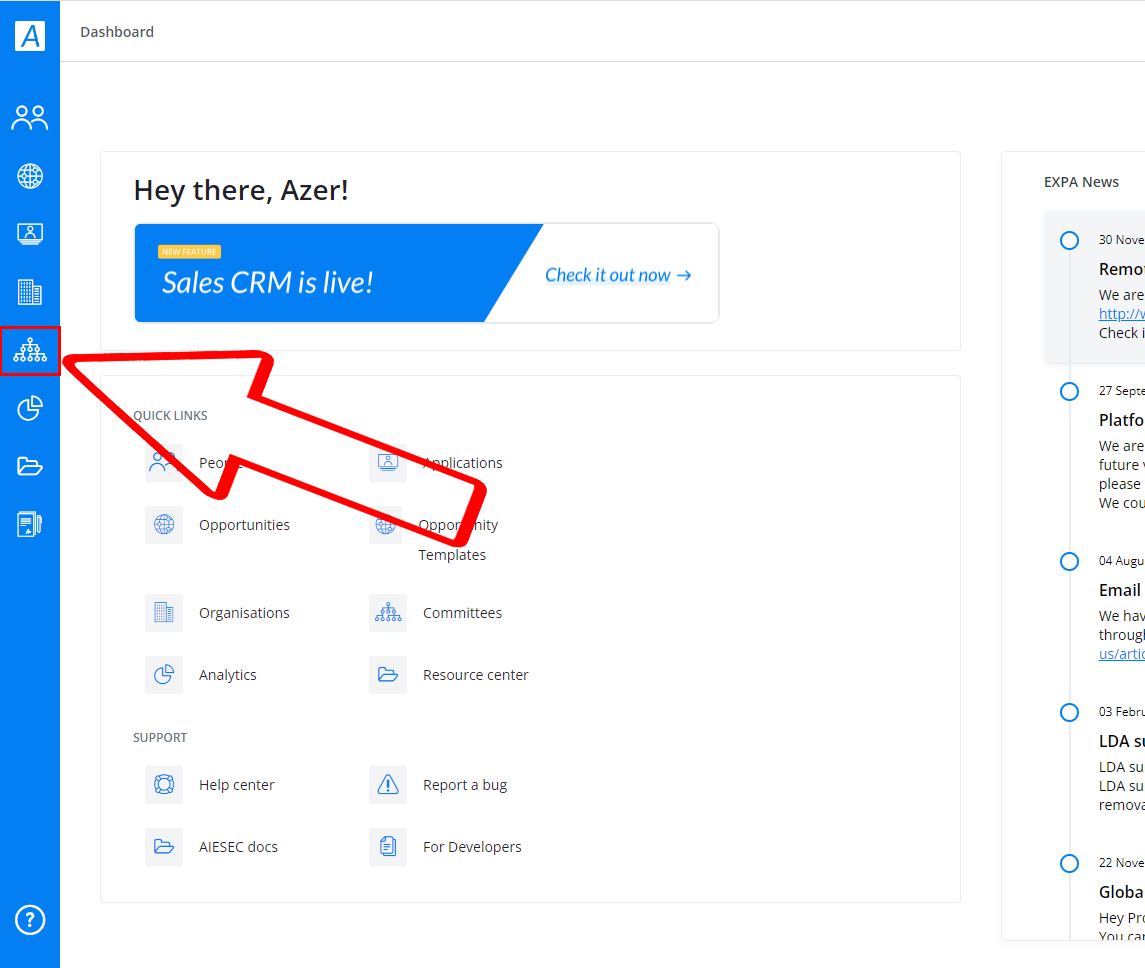Screen dimensions: 1145x968
Task: Click the Resource center folder icon
Action: [388, 675]
